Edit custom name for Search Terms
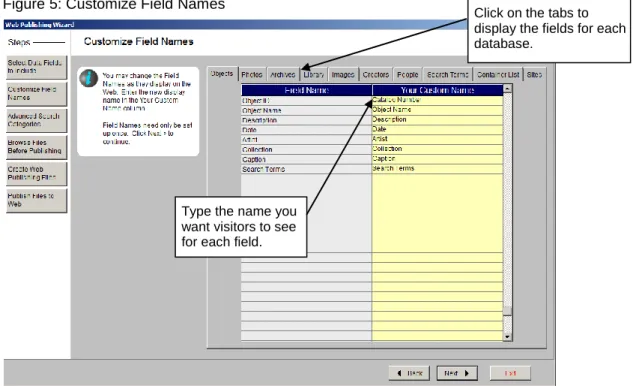 click(437, 169)
